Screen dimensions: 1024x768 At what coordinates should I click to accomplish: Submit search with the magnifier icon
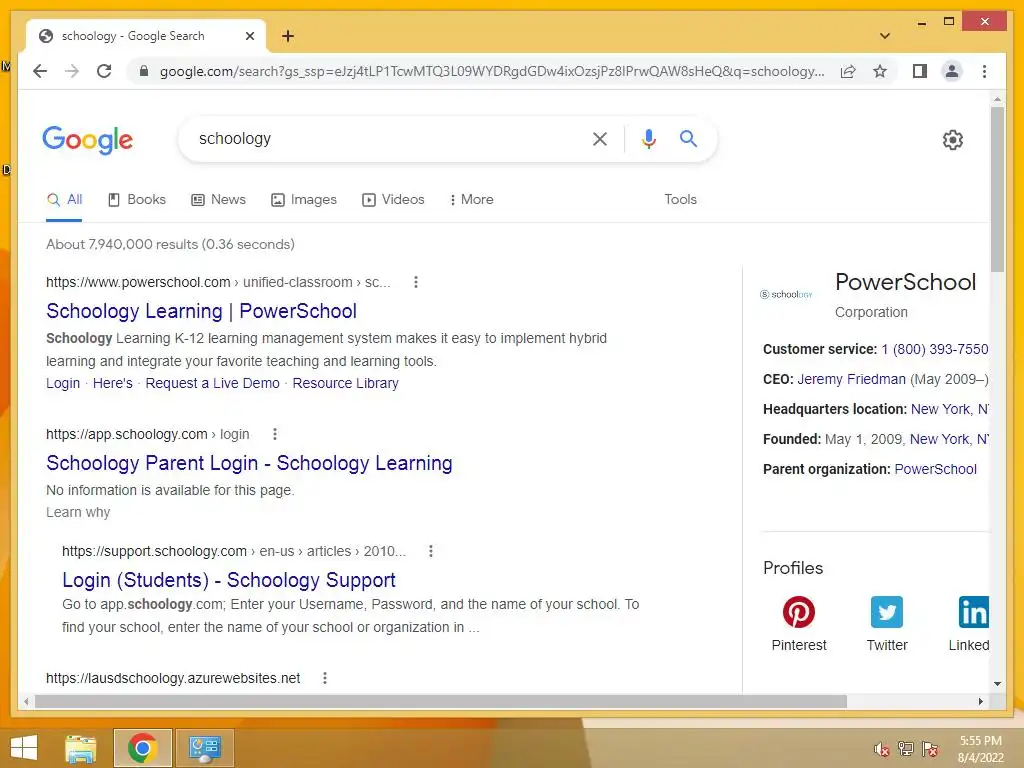(x=688, y=138)
